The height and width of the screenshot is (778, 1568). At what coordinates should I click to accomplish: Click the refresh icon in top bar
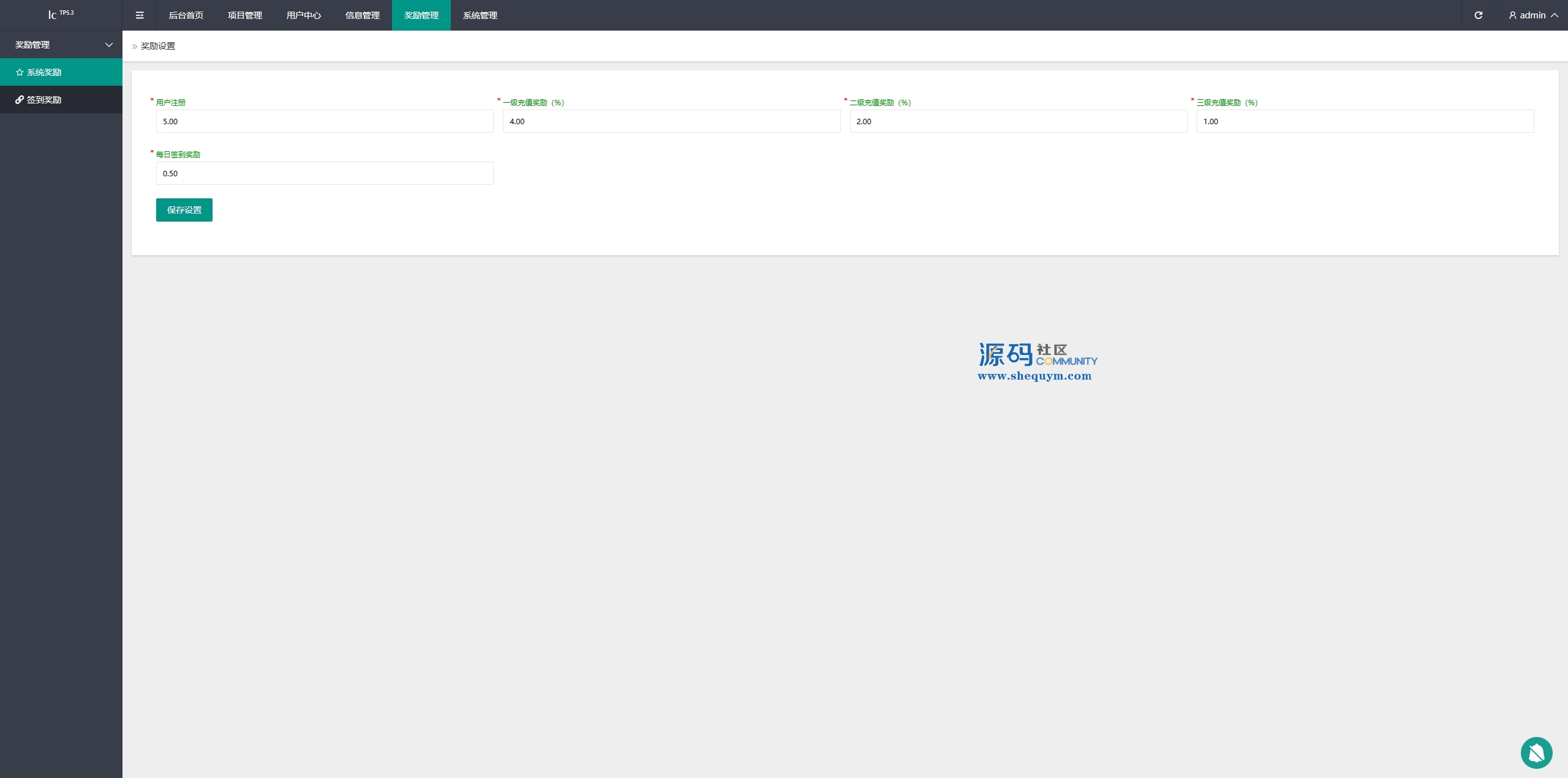[1478, 15]
